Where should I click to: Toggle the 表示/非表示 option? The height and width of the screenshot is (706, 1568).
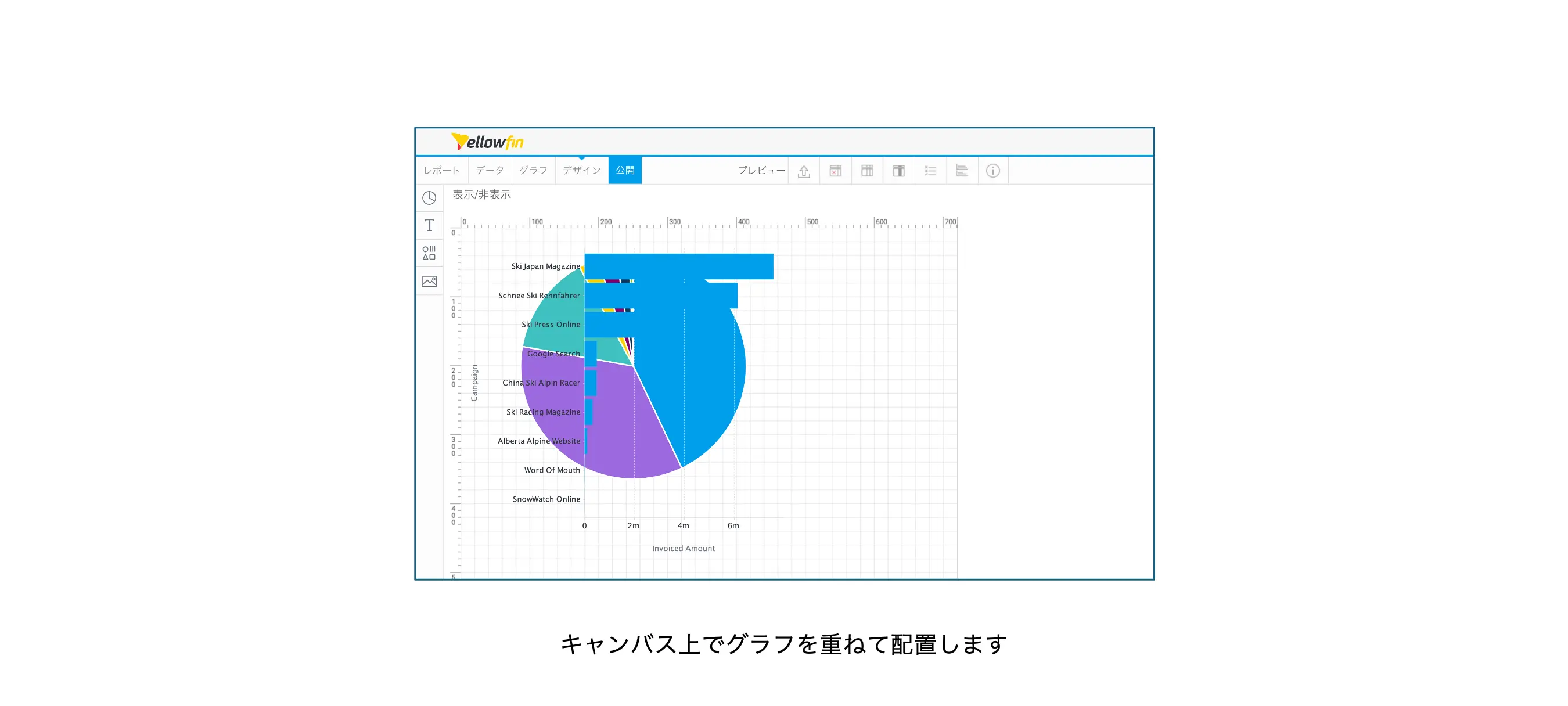pyautogui.click(x=481, y=194)
